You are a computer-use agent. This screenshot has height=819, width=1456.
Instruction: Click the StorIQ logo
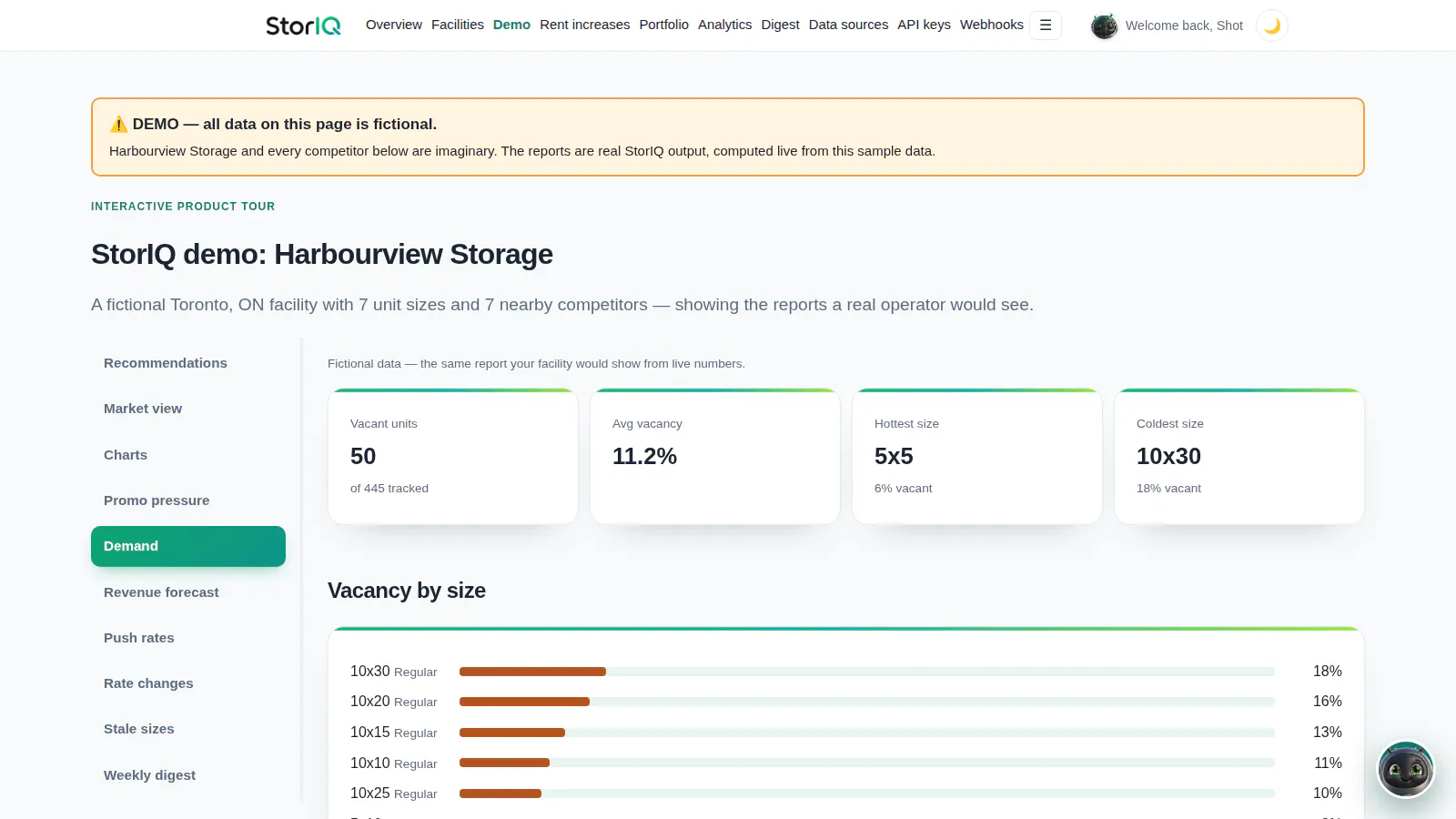tap(303, 25)
